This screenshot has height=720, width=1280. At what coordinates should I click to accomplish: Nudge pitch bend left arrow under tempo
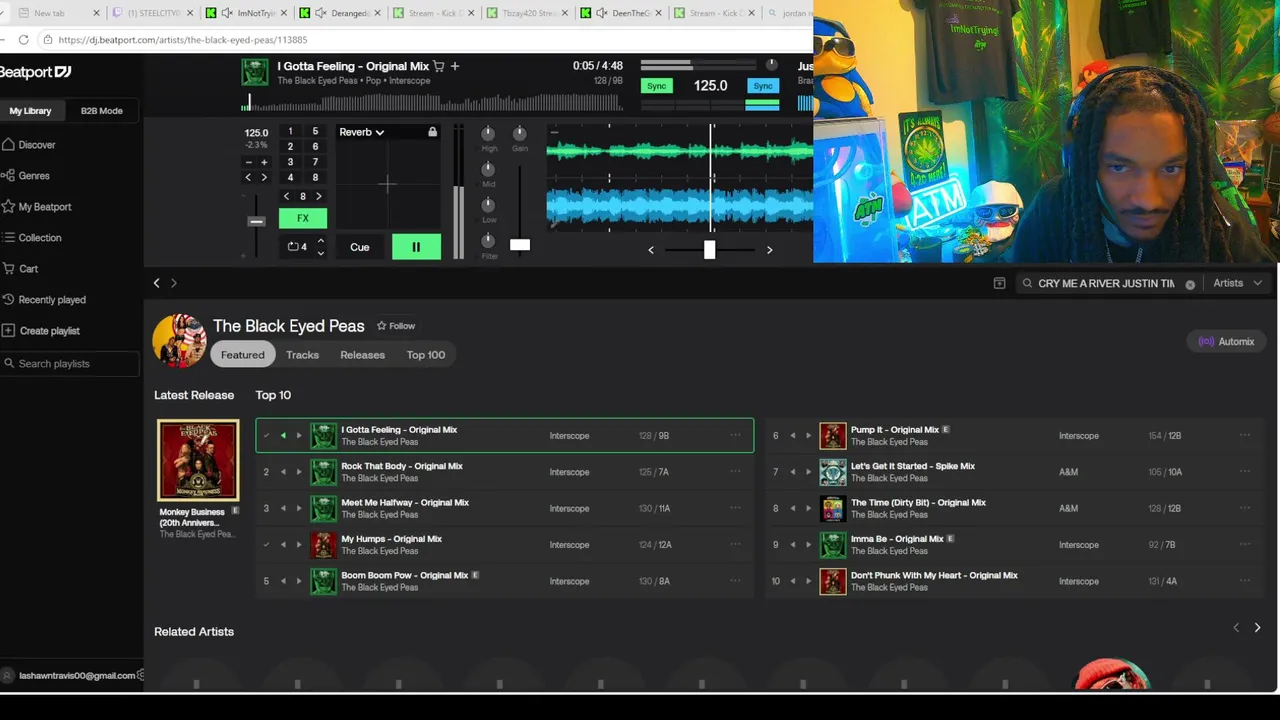click(249, 177)
